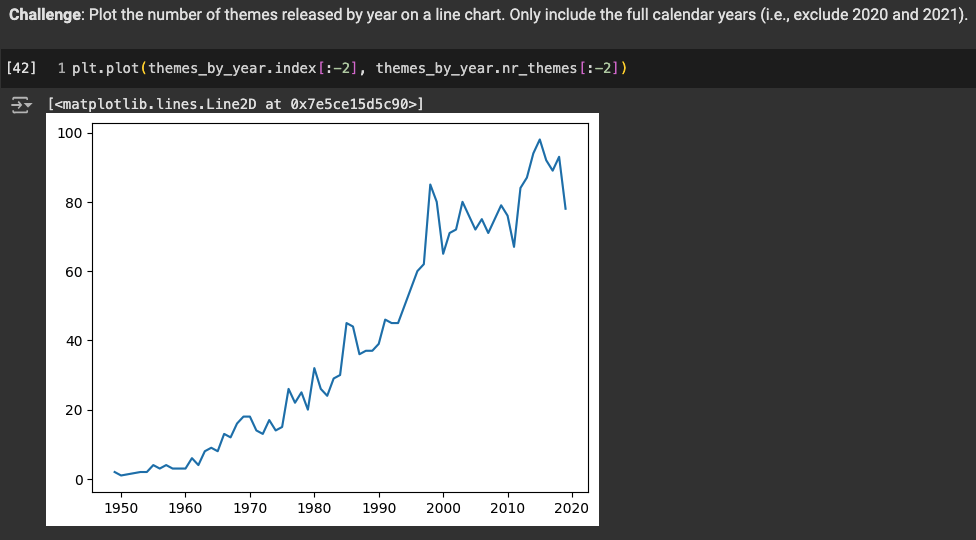Image resolution: width=976 pixels, height=540 pixels.
Task: Click the bold Challenge heading word
Action: pos(43,15)
